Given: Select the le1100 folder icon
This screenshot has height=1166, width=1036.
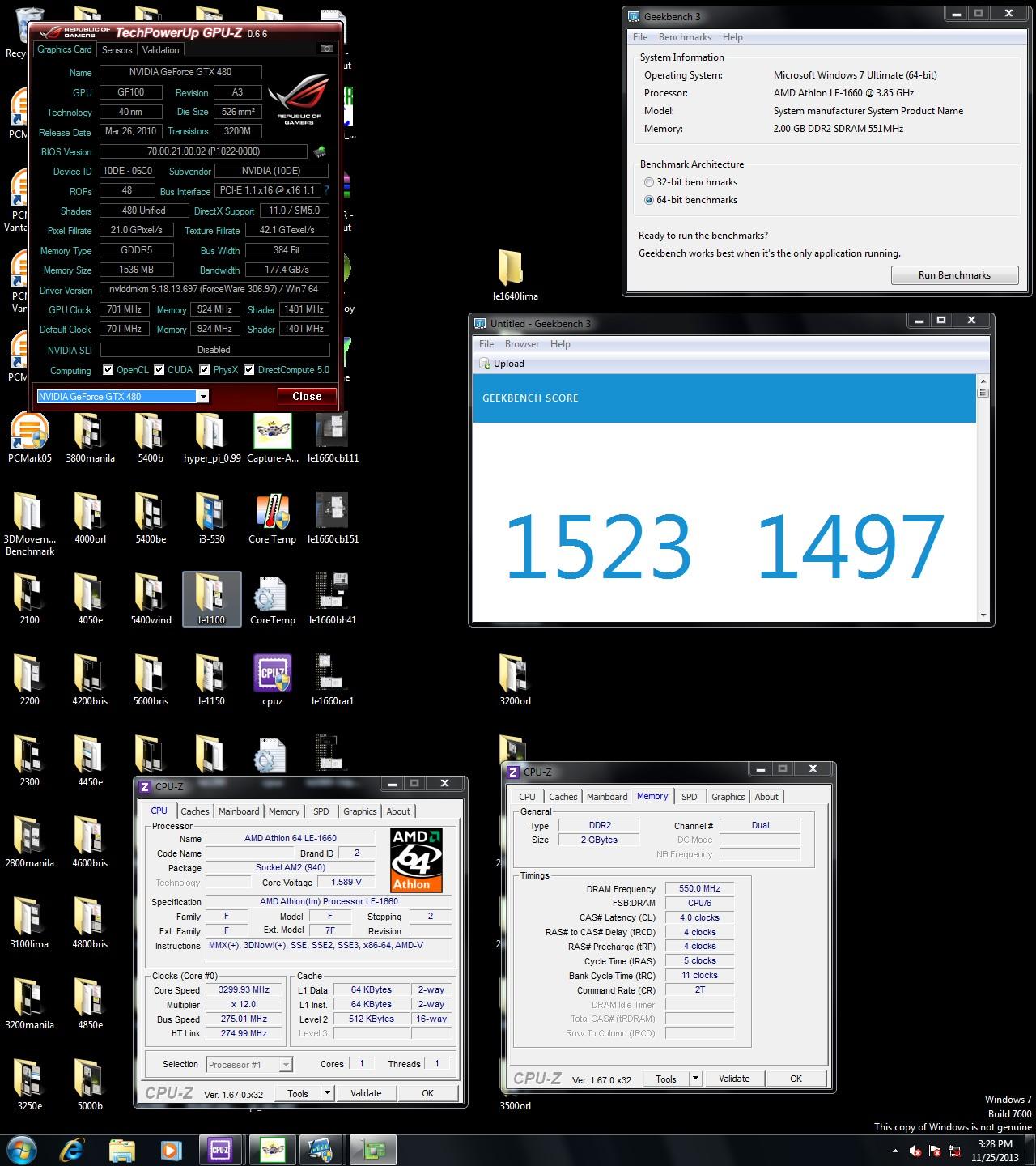Looking at the screenshot, I should point(211,600).
